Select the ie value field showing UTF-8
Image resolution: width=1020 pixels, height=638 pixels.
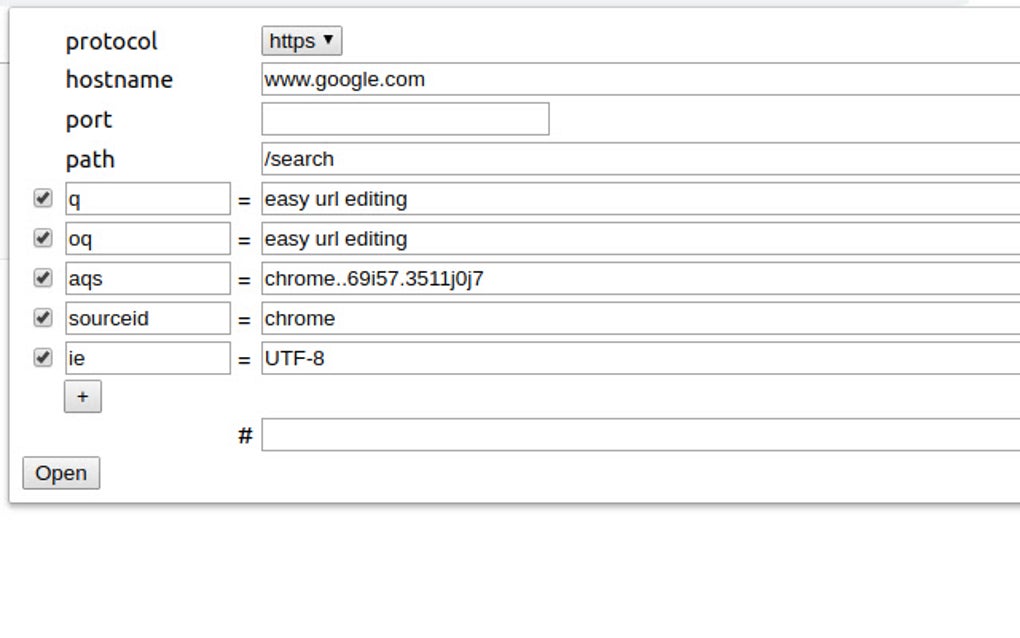[x=500, y=357]
